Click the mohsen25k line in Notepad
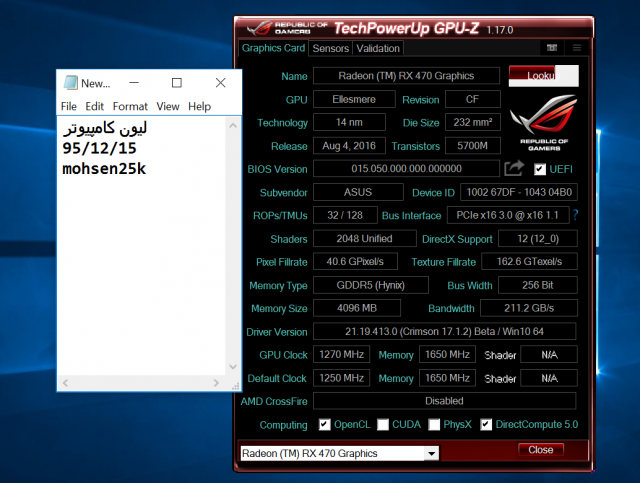This screenshot has width=640, height=483. tap(104, 169)
